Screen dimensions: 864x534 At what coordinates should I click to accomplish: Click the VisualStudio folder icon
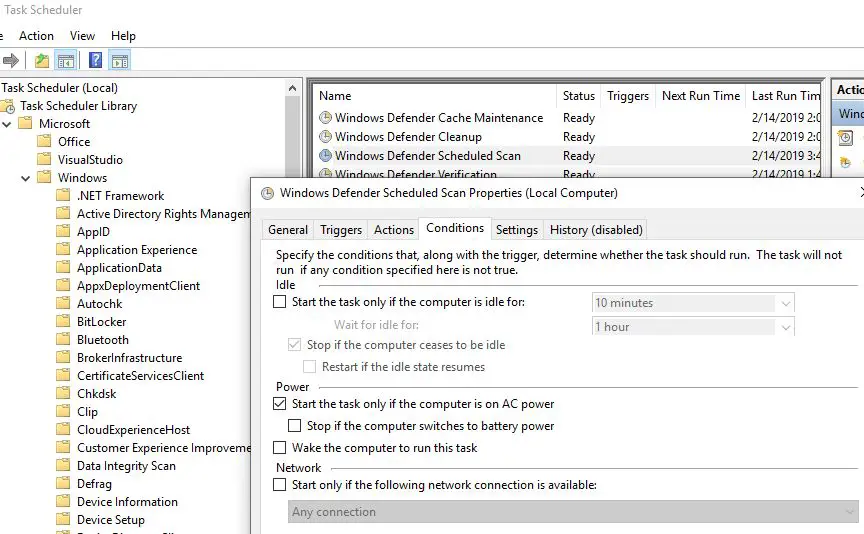[44, 159]
